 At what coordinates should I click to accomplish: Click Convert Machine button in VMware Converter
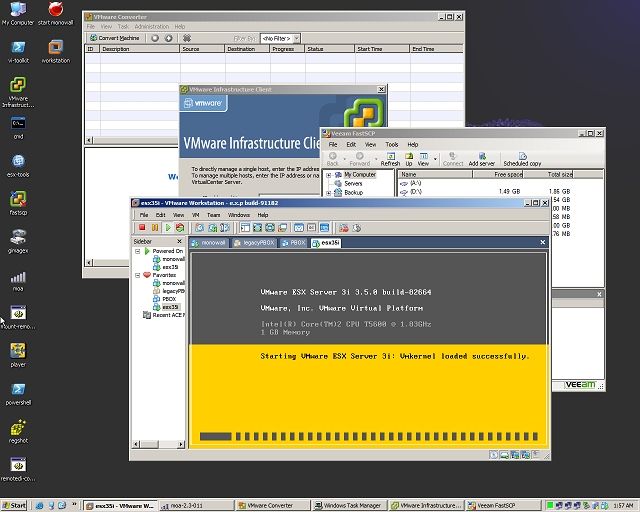click(x=115, y=38)
